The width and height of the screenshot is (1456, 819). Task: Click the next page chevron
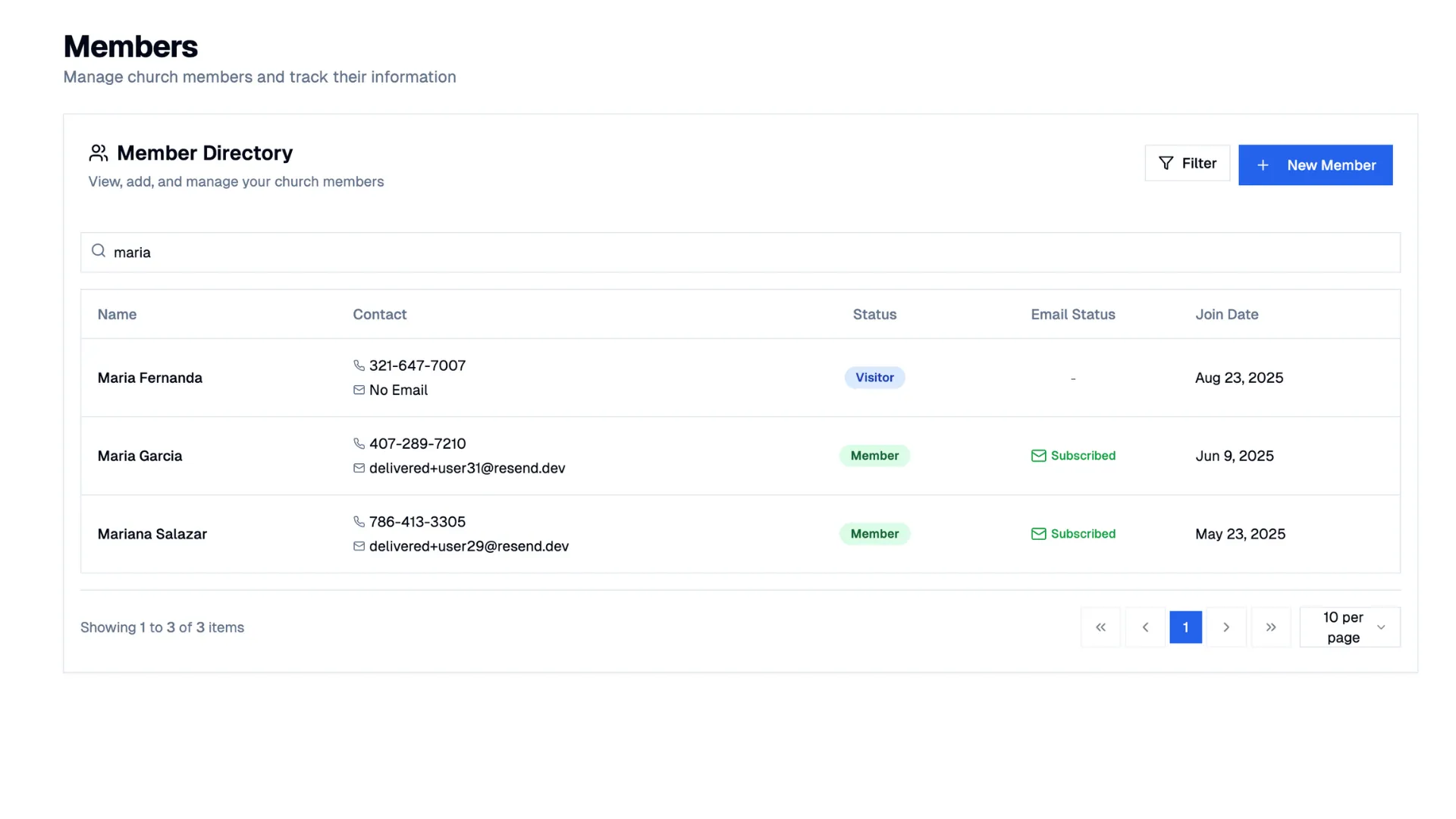[x=1226, y=627]
